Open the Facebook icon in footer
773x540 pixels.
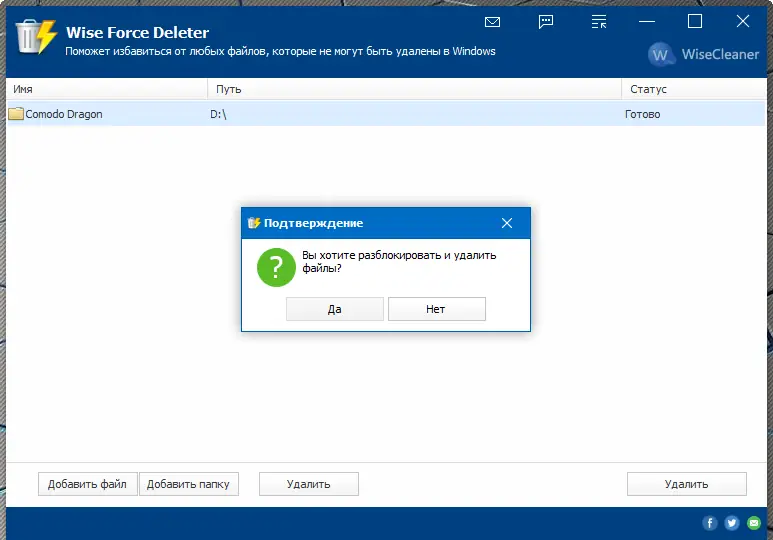(x=709, y=523)
